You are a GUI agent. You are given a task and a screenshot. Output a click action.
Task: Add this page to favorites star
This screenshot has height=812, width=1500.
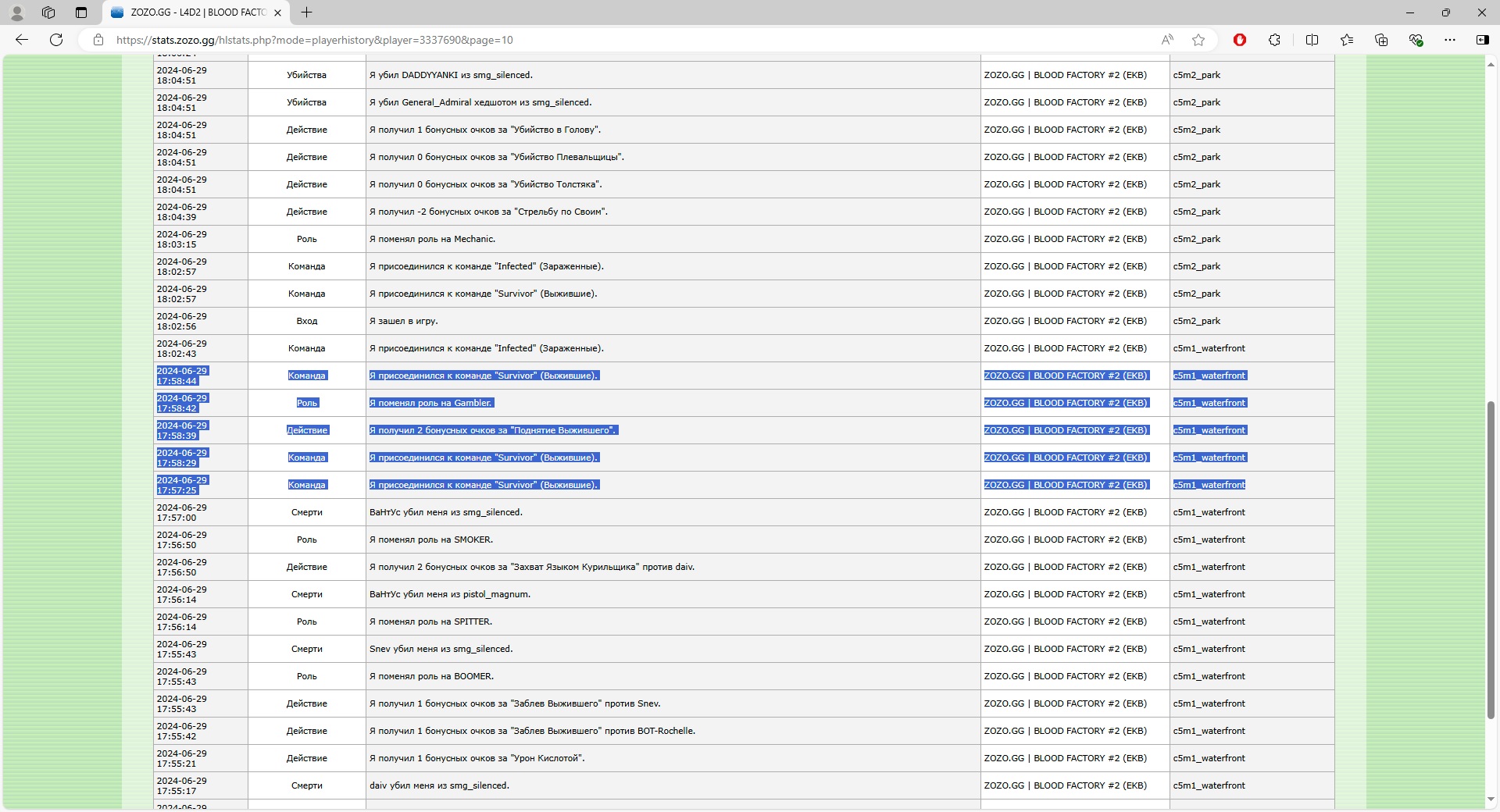(1198, 40)
